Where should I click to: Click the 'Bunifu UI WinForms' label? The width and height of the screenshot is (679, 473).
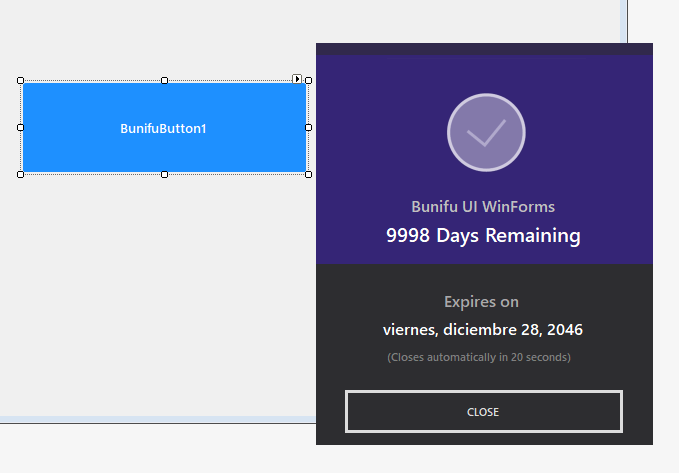pos(483,207)
